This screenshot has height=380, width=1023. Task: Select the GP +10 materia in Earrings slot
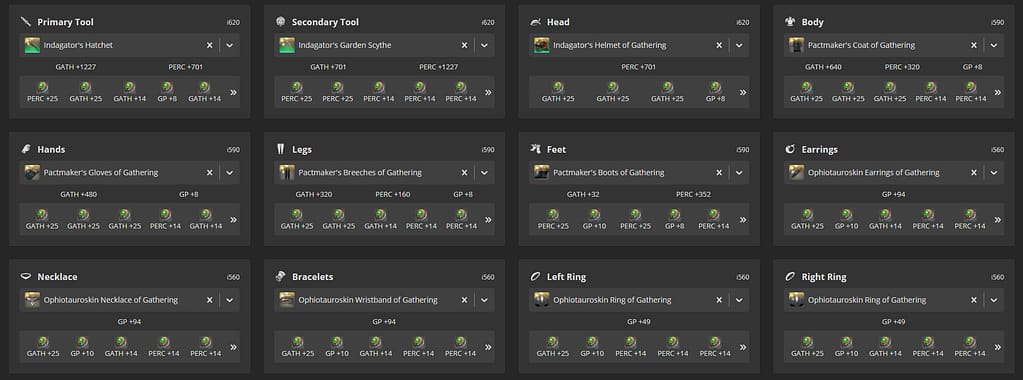tap(846, 219)
